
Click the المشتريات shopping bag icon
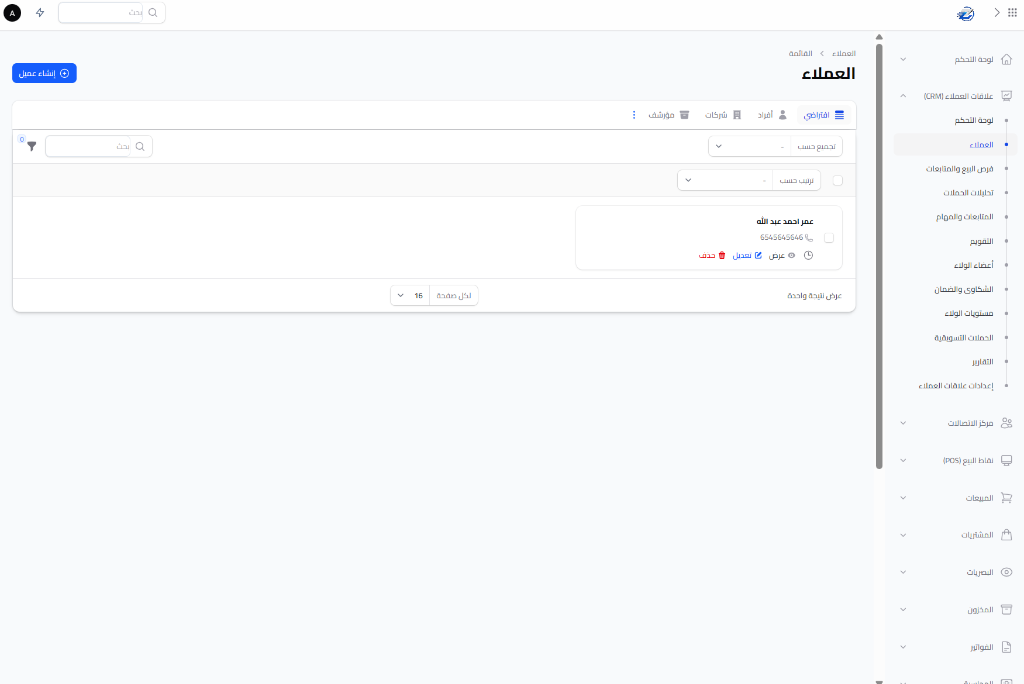(1006, 535)
